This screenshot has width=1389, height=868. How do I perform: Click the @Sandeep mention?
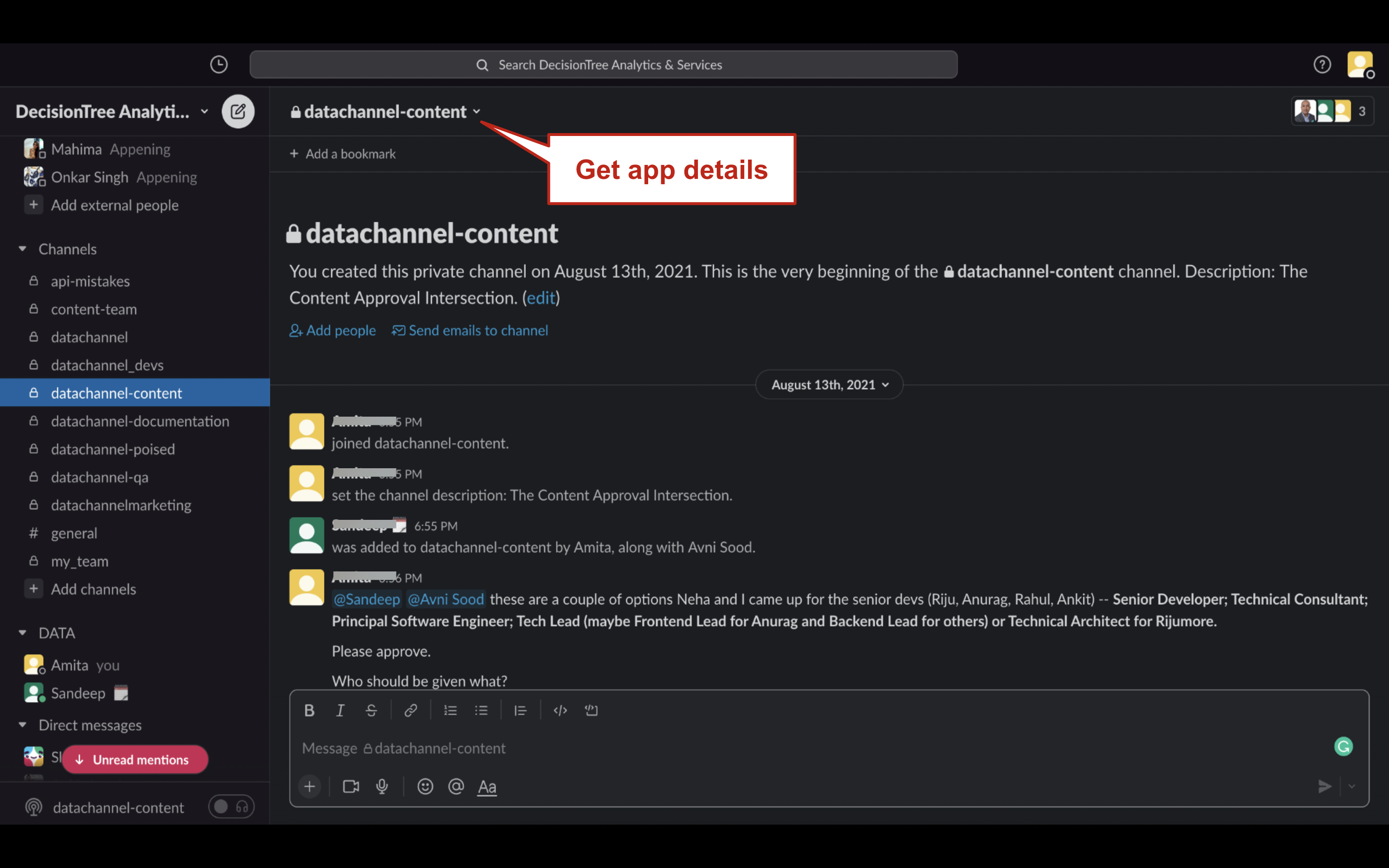tap(367, 599)
